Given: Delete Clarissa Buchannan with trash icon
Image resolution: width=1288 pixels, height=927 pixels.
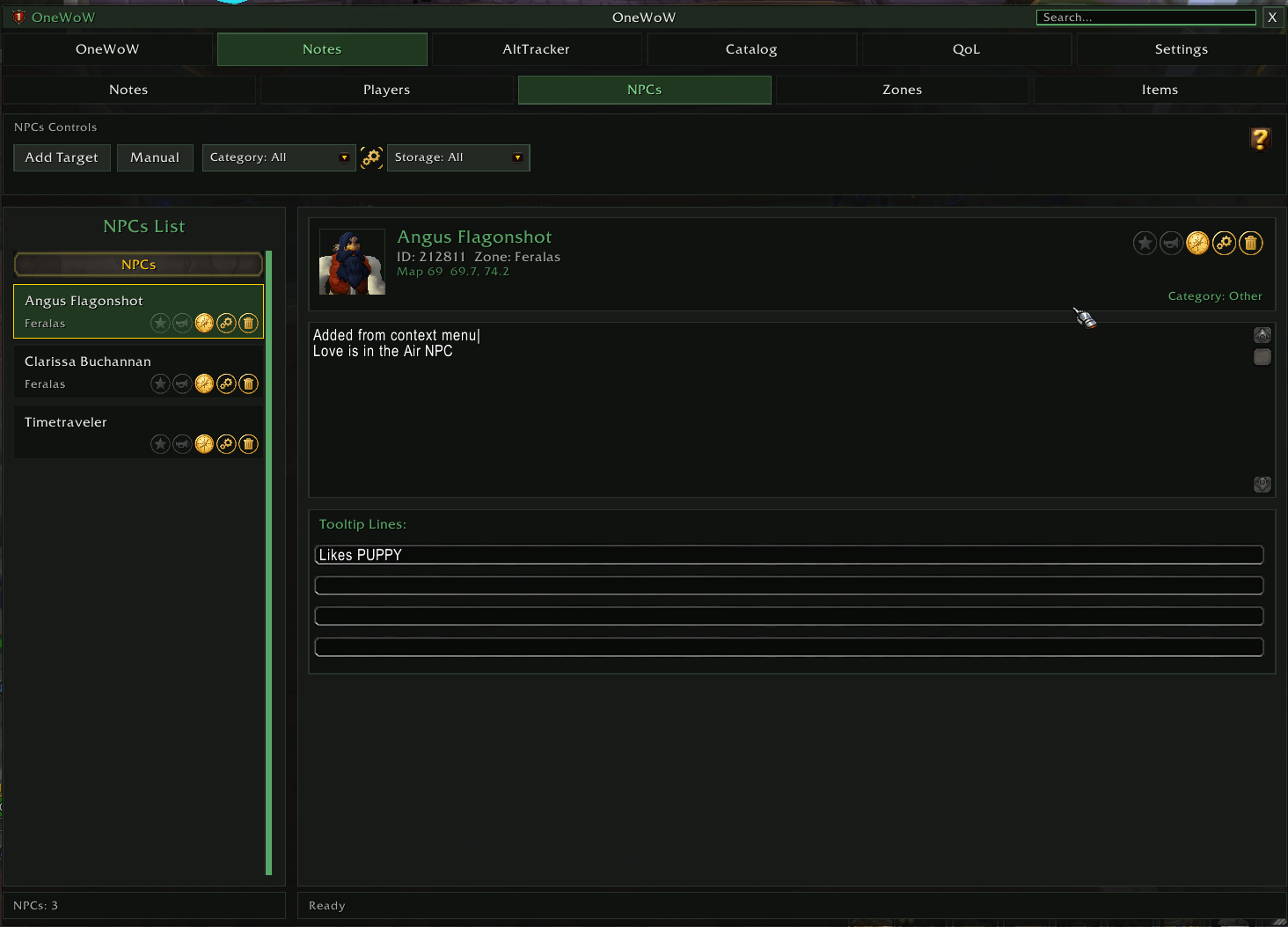Looking at the screenshot, I should tap(248, 384).
